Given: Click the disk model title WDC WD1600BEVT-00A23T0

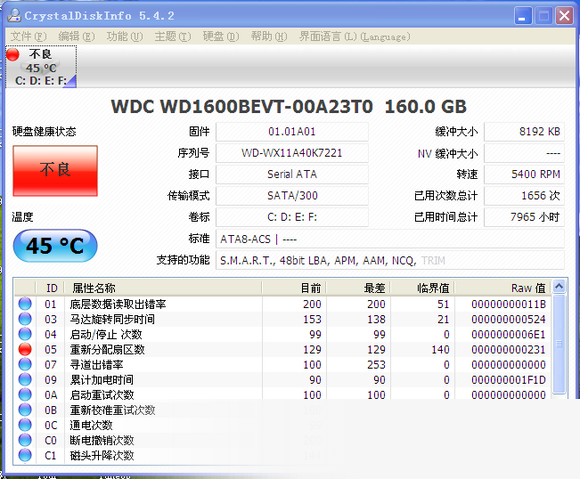Looking at the screenshot, I should point(242,107).
